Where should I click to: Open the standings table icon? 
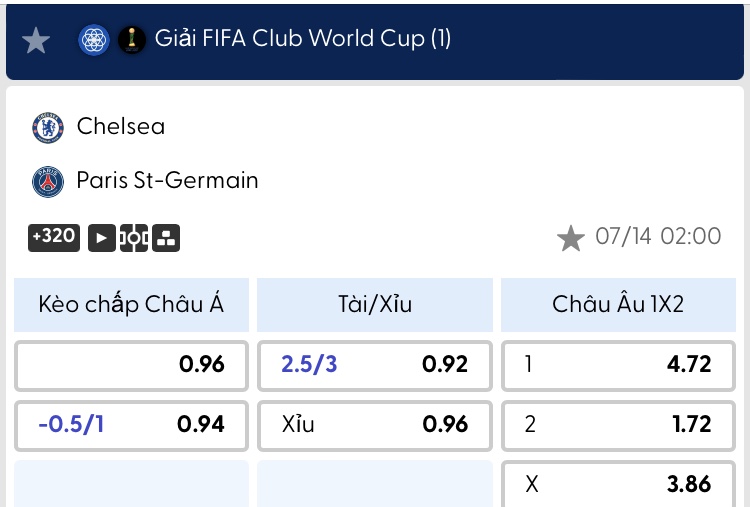coord(166,238)
